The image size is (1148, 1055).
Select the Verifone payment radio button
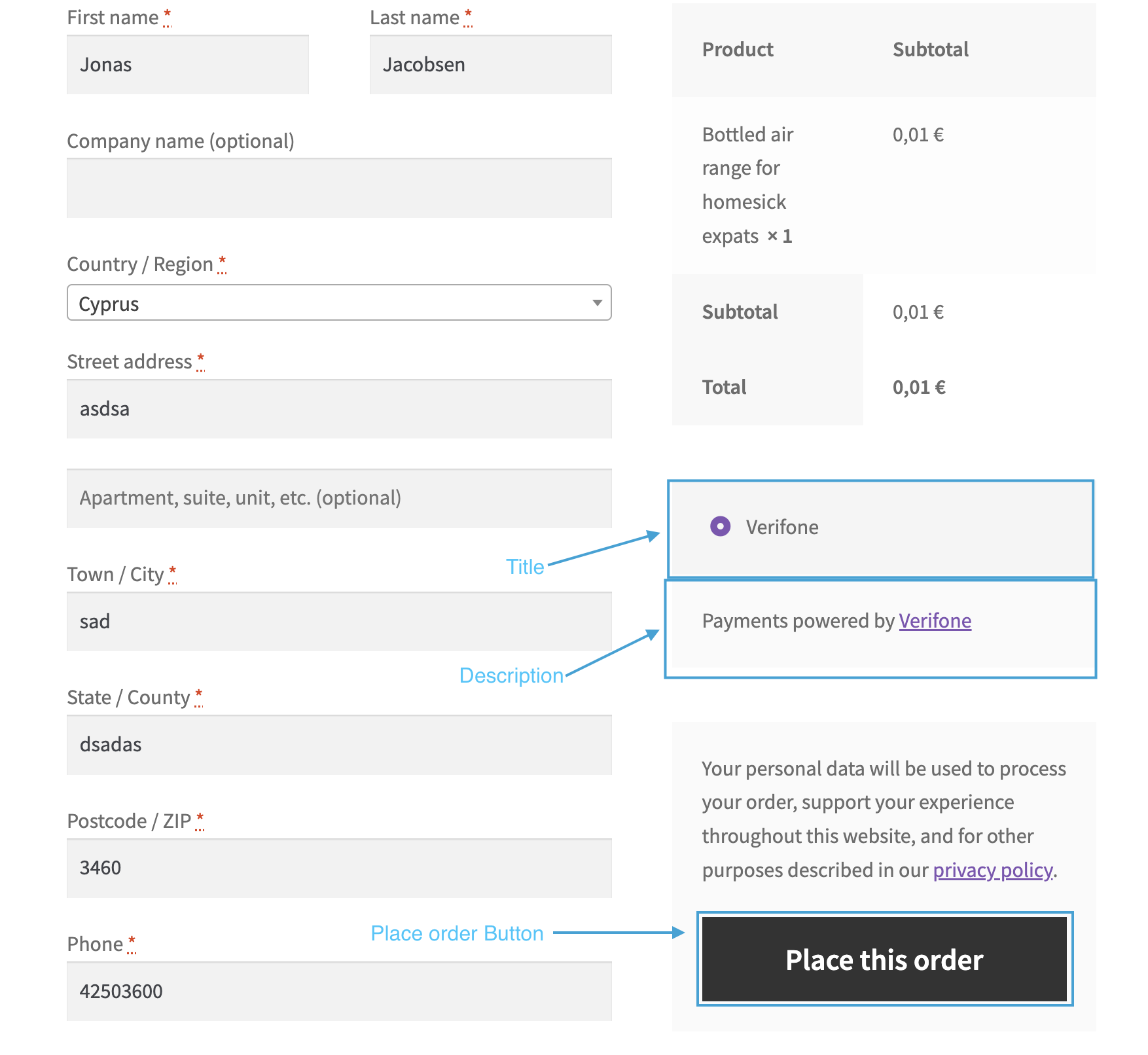(x=720, y=526)
